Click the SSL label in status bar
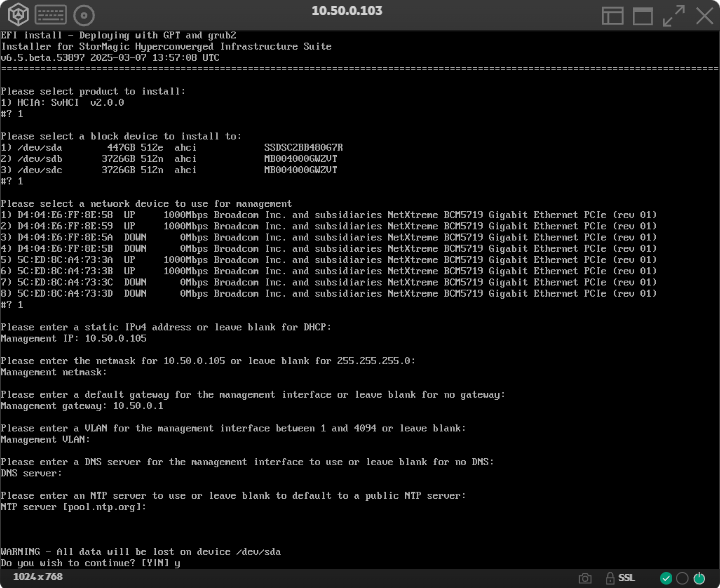The height and width of the screenshot is (588, 720). (x=626, y=578)
